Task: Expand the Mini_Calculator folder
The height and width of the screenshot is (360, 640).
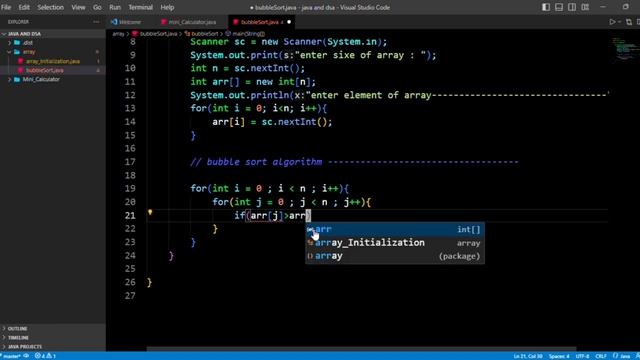Action: pyautogui.click(x=41, y=79)
